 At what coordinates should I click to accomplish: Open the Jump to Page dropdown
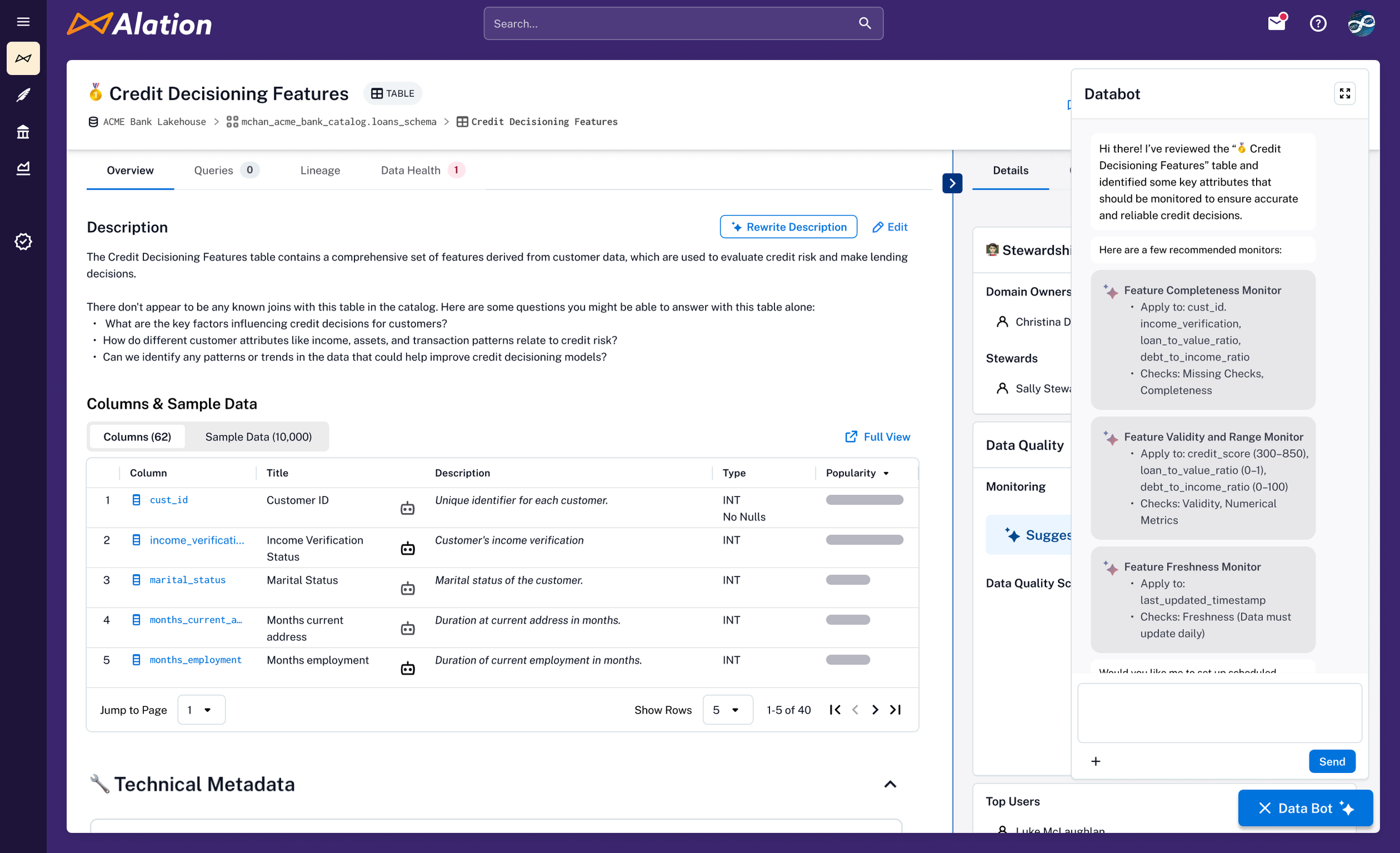point(200,710)
